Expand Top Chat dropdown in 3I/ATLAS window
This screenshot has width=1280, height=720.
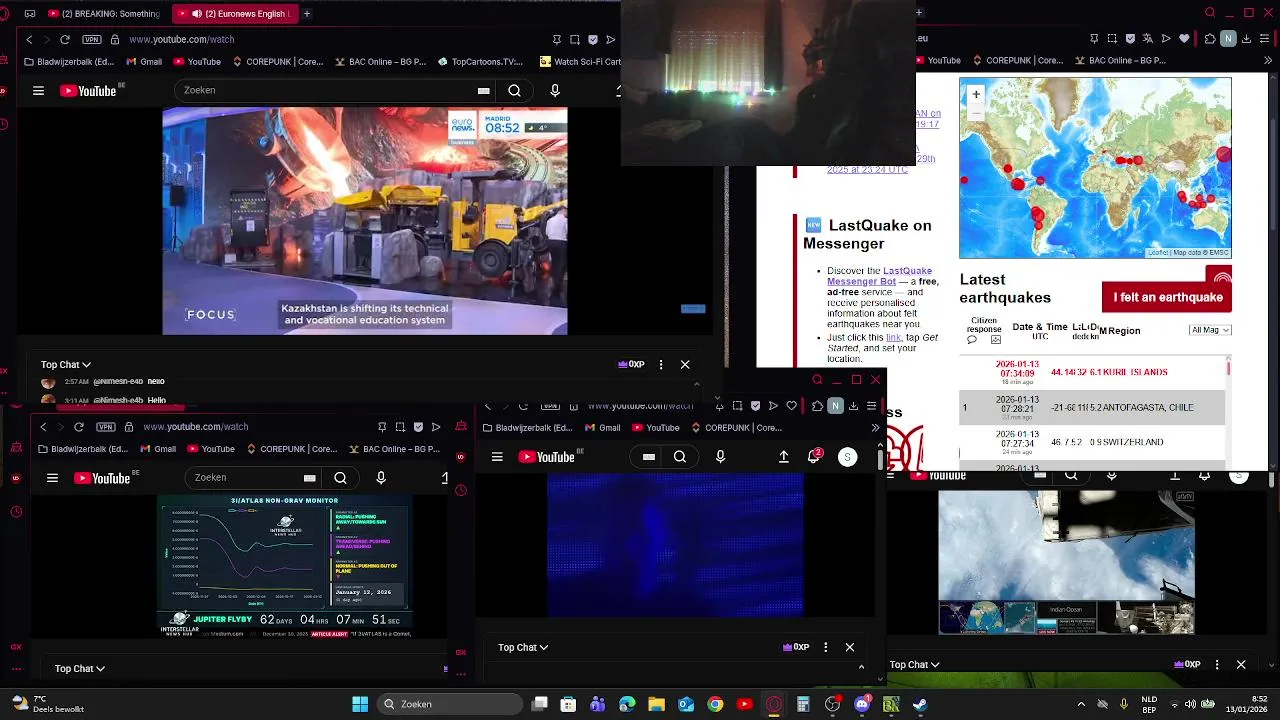pyautogui.click(x=80, y=669)
